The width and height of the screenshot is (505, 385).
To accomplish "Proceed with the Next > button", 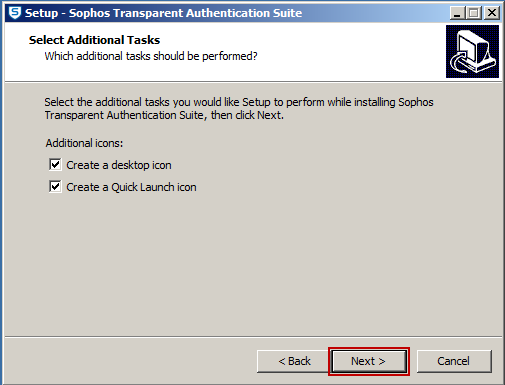I will click(x=369, y=361).
